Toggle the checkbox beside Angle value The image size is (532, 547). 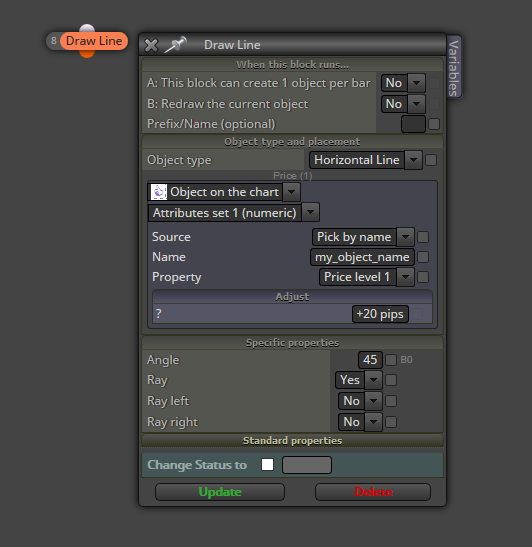tap(391, 360)
